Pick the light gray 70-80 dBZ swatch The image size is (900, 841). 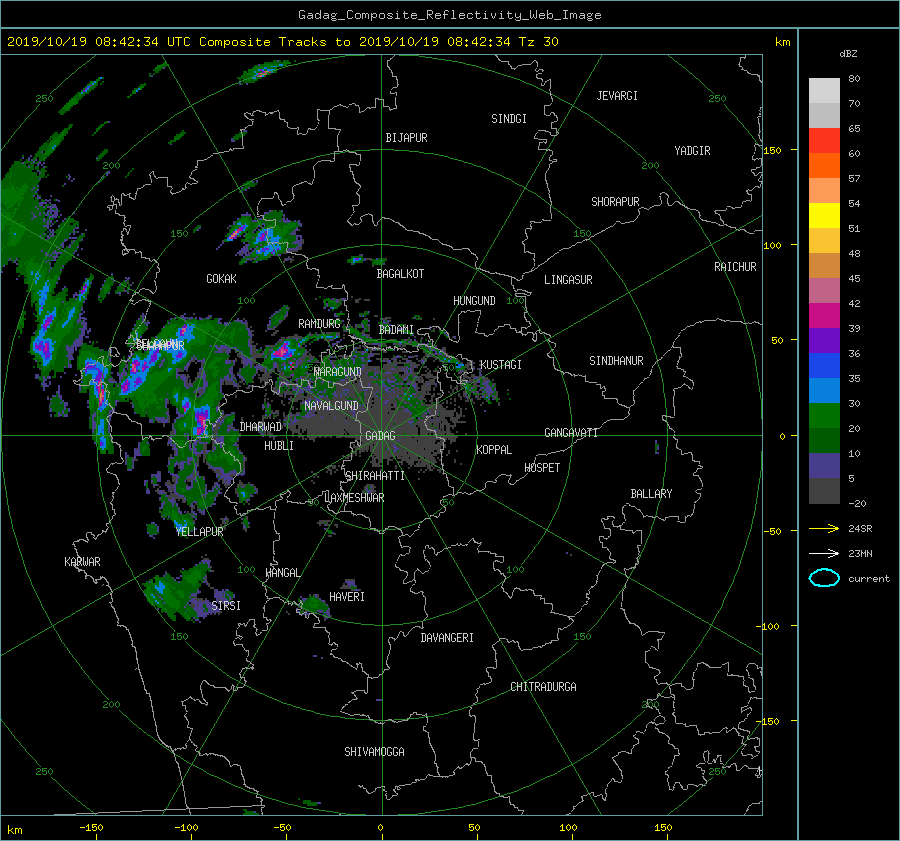click(x=824, y=91)
